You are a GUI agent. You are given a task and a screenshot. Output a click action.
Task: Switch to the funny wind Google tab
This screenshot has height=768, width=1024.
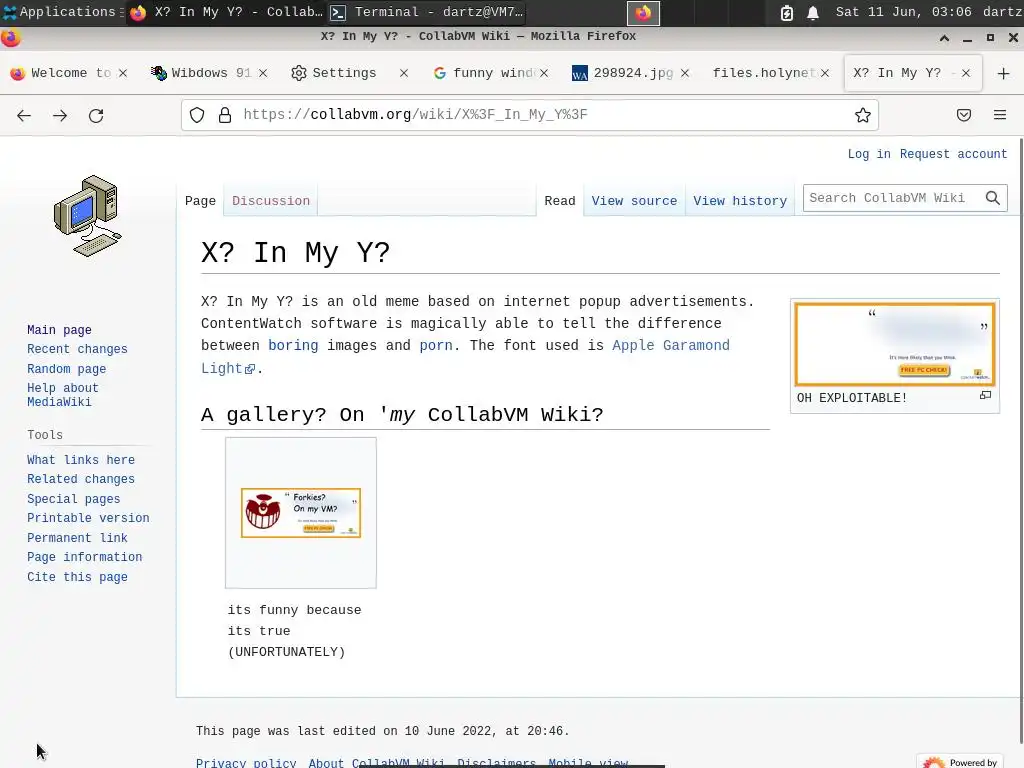coord(492,73)
